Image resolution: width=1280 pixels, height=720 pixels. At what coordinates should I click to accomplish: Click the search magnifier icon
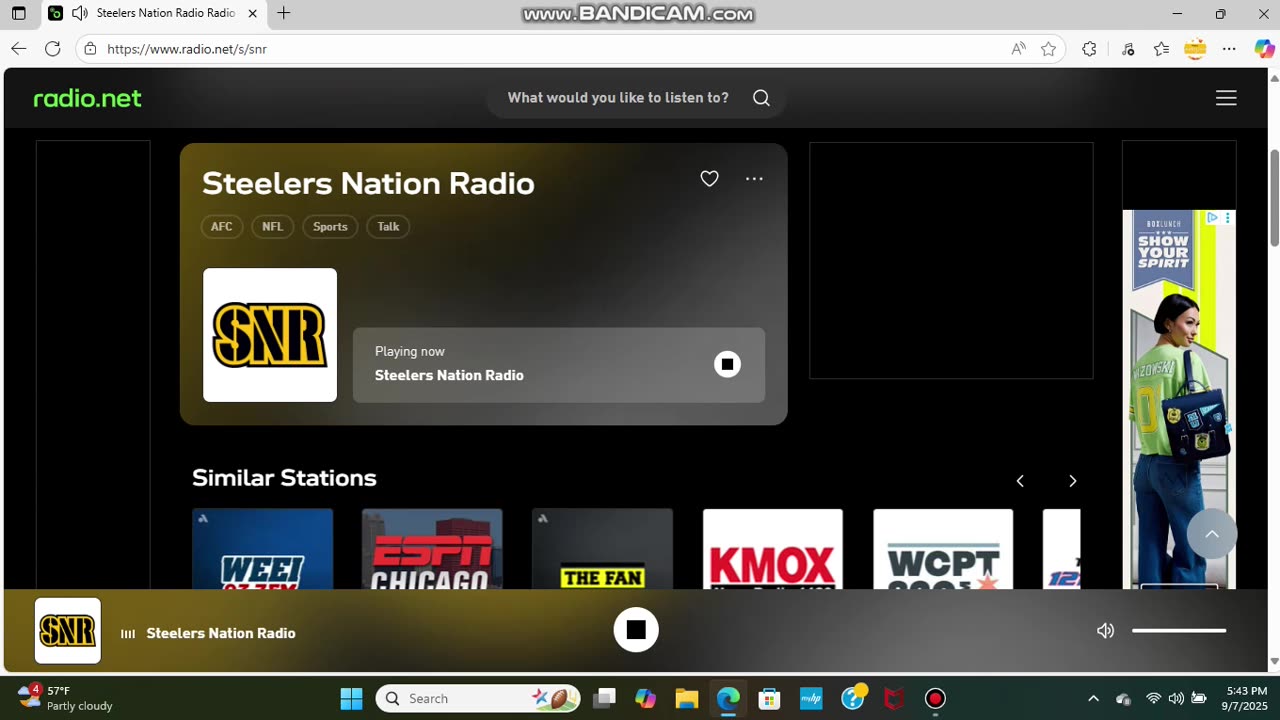761,98
